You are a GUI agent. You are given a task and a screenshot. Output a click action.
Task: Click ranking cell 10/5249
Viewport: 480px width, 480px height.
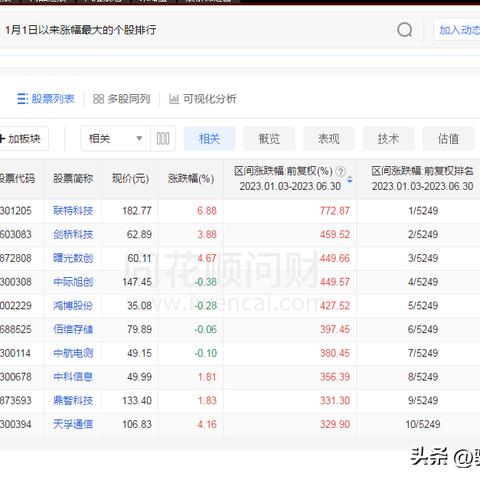pyautogui.click(x=423, y=424)
